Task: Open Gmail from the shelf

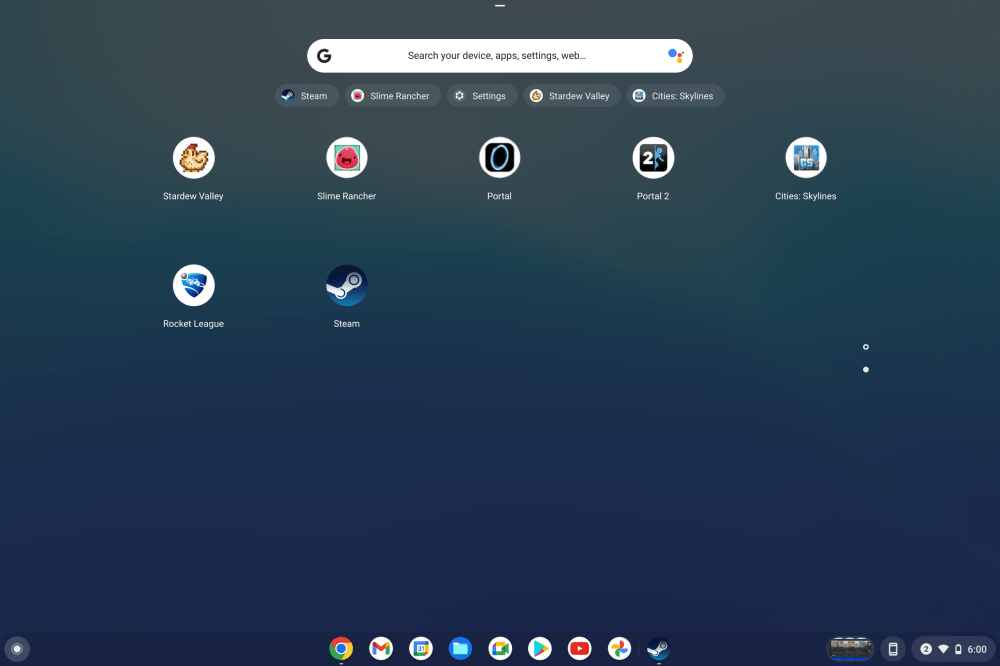Action: (380, 649)
